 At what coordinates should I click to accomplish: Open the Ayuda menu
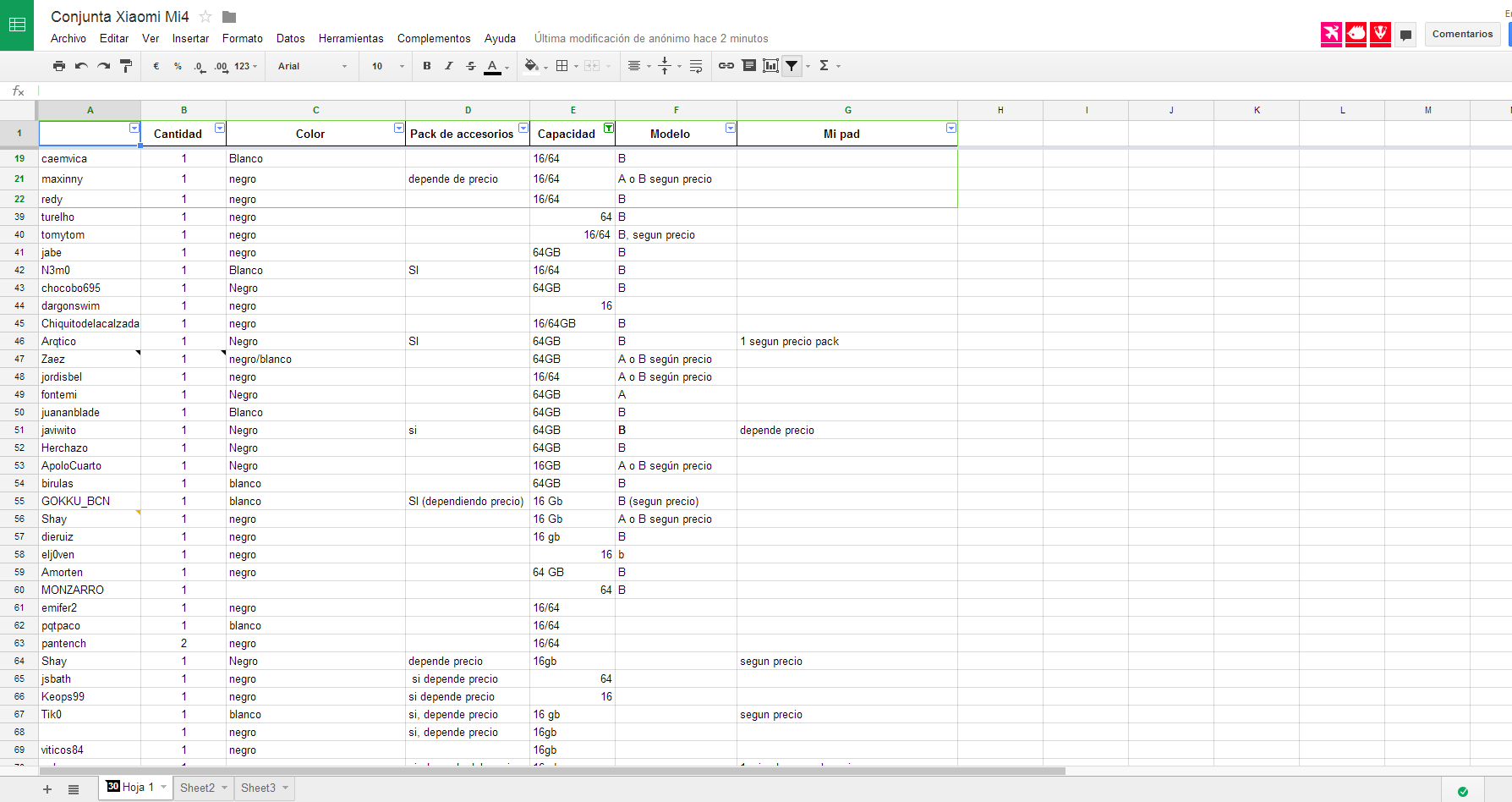[500, 38]
